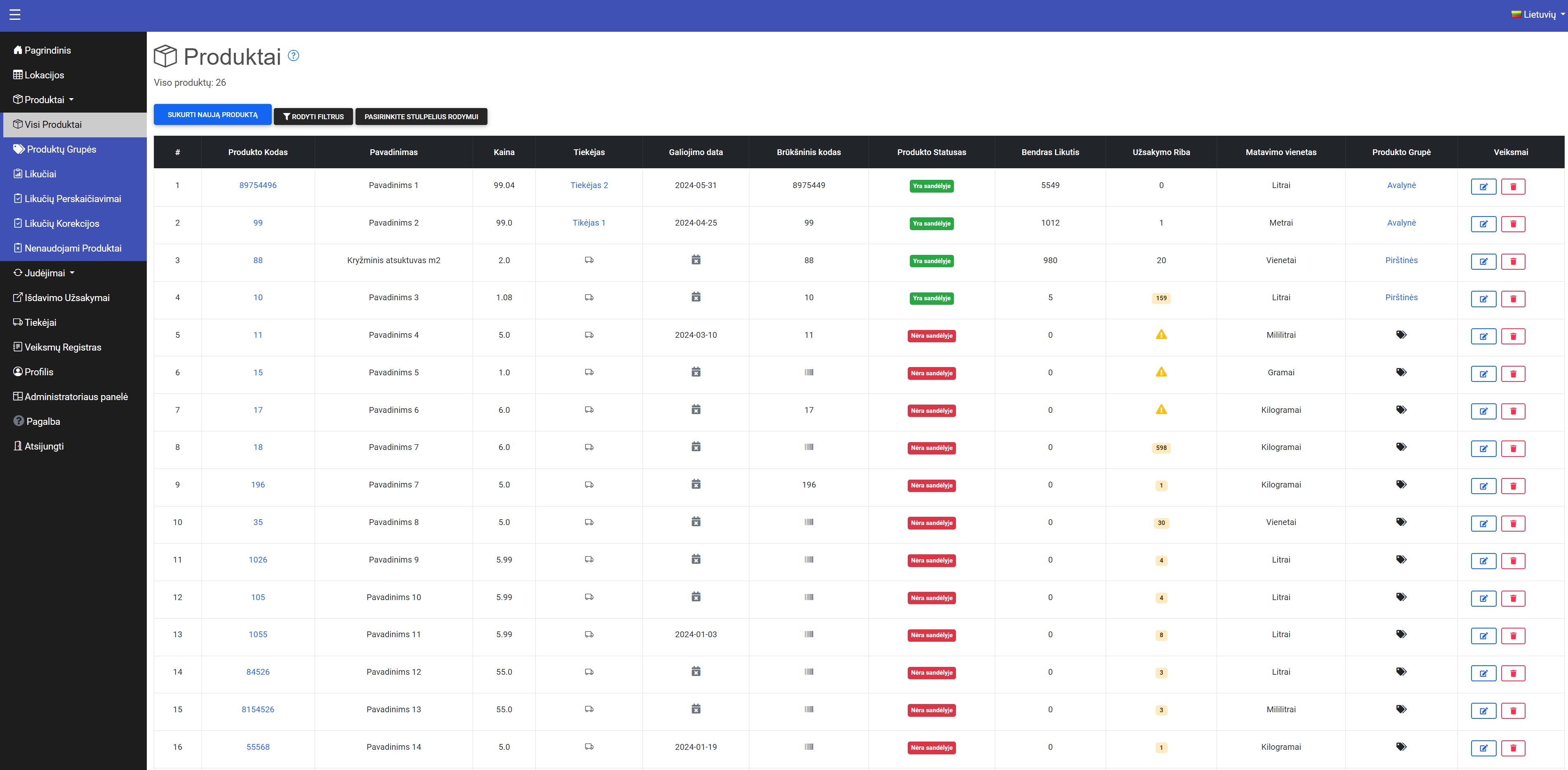1568x770 pixels.
Task: Delete Pavadinims 2 using trash icon
Action: 1513,224
